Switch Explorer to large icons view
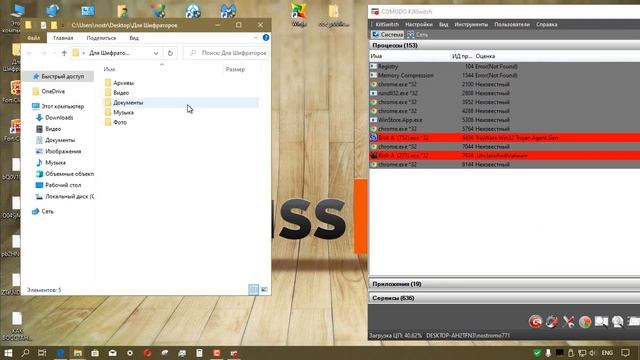Viewport: 640px width, 360px height. 264,289
